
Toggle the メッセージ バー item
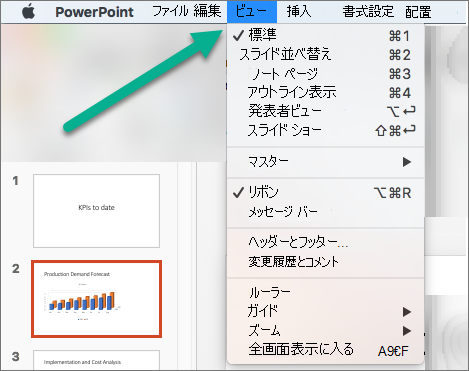(x=325, y=212)
